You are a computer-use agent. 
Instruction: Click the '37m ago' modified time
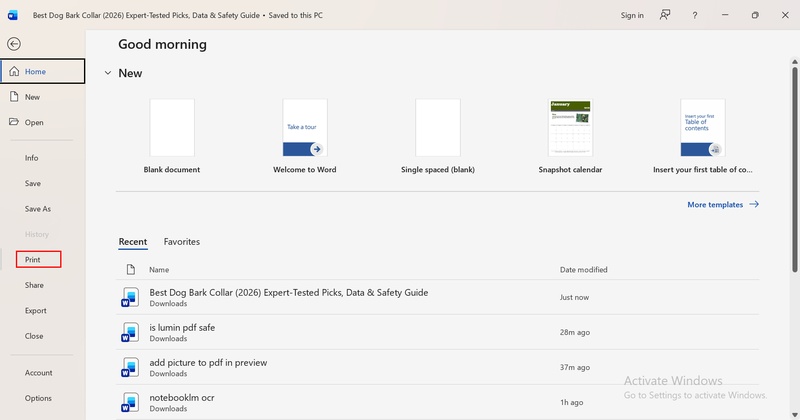(x=575, y=367)
